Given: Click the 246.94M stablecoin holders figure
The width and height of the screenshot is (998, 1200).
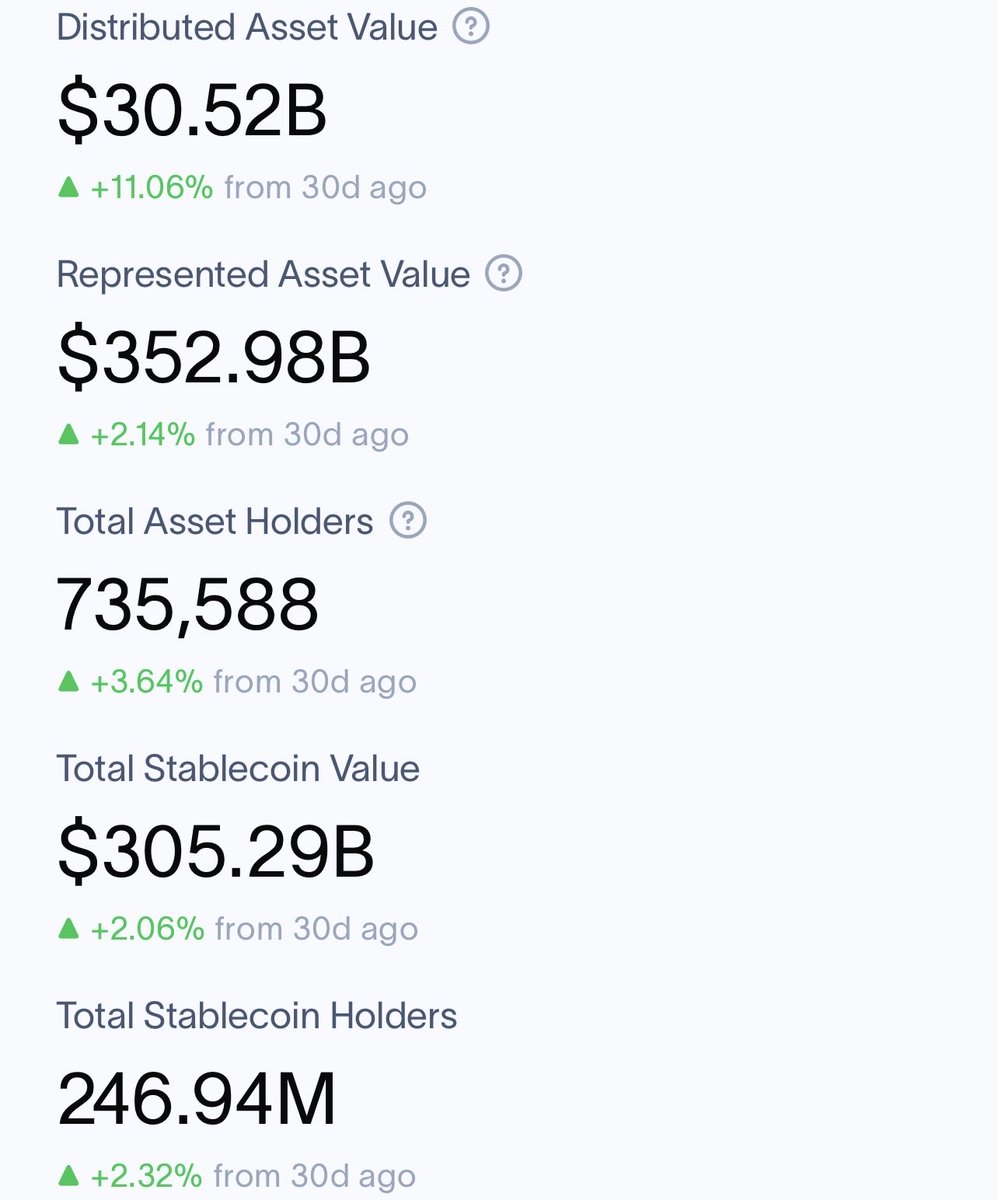Looking at the screenshot, I should 197,1098.
